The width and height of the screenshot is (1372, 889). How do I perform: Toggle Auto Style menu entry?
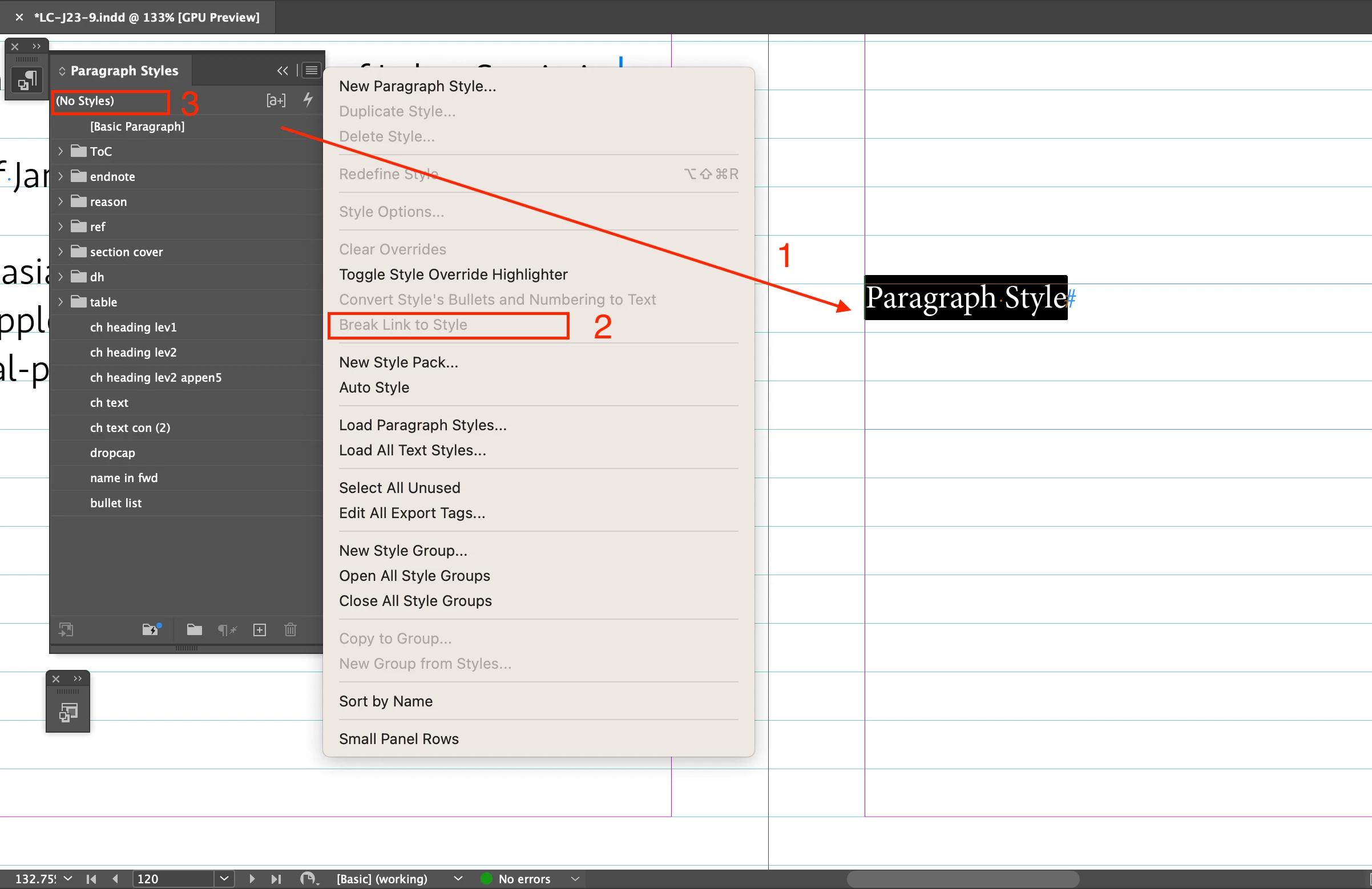(374, 387)
